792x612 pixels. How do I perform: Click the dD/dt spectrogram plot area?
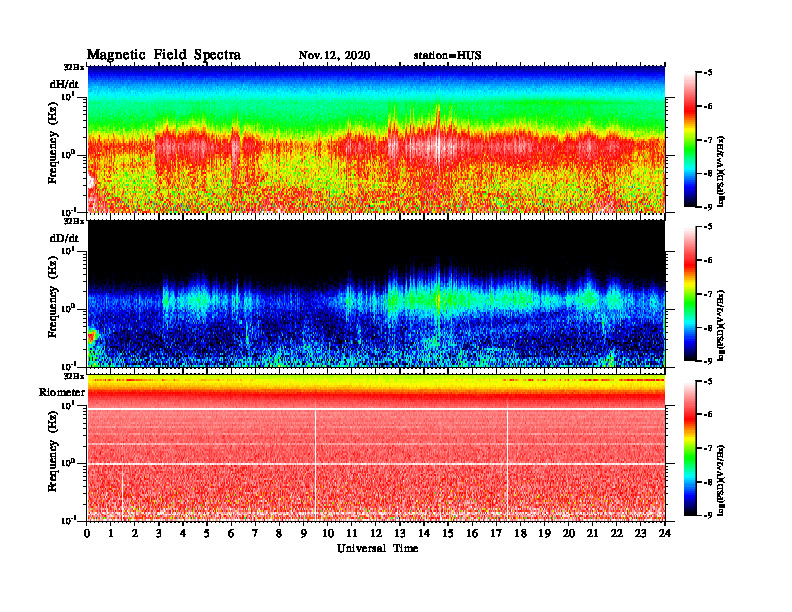pyautogui.click(x=376, y=293)
